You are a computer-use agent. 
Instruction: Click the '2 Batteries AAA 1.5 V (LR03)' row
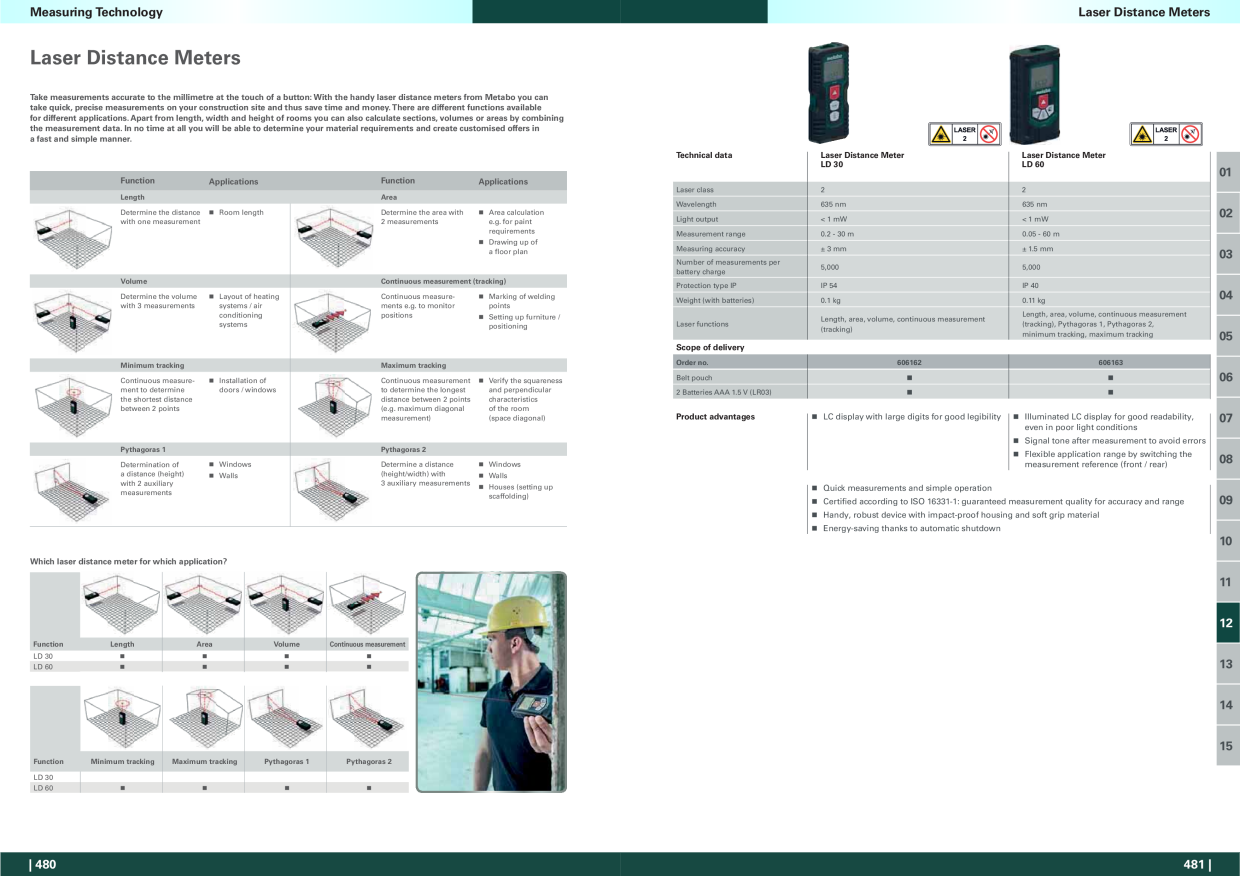click(943, 392)
